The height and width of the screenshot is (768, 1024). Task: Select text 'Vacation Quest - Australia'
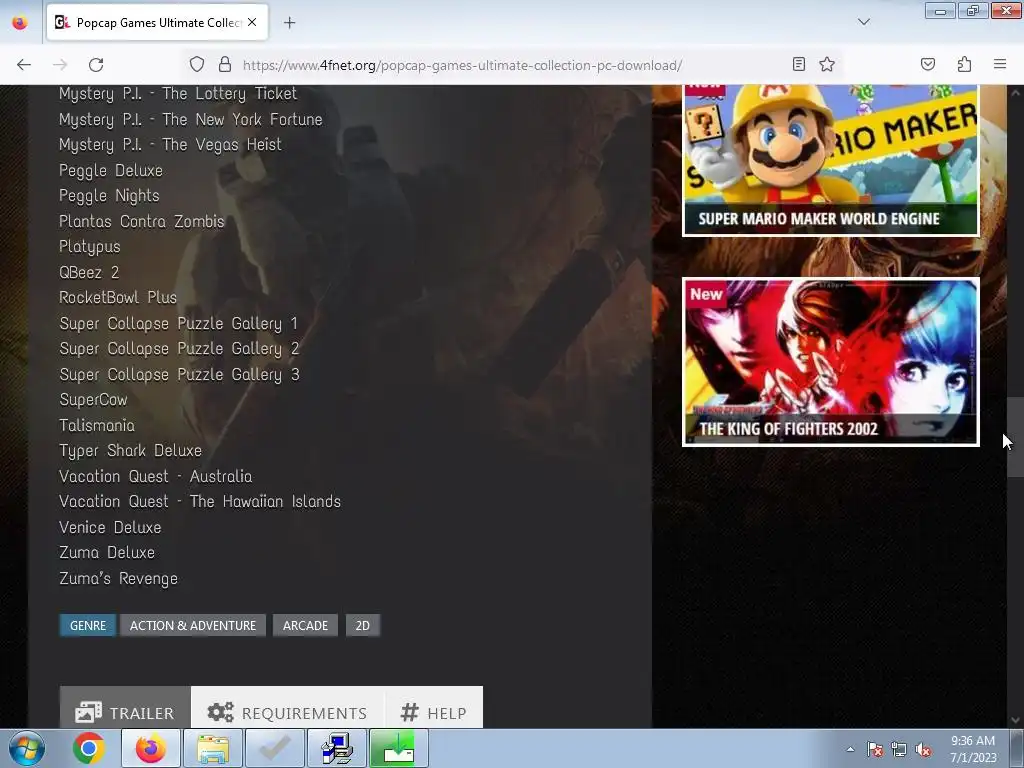(155, 476)
